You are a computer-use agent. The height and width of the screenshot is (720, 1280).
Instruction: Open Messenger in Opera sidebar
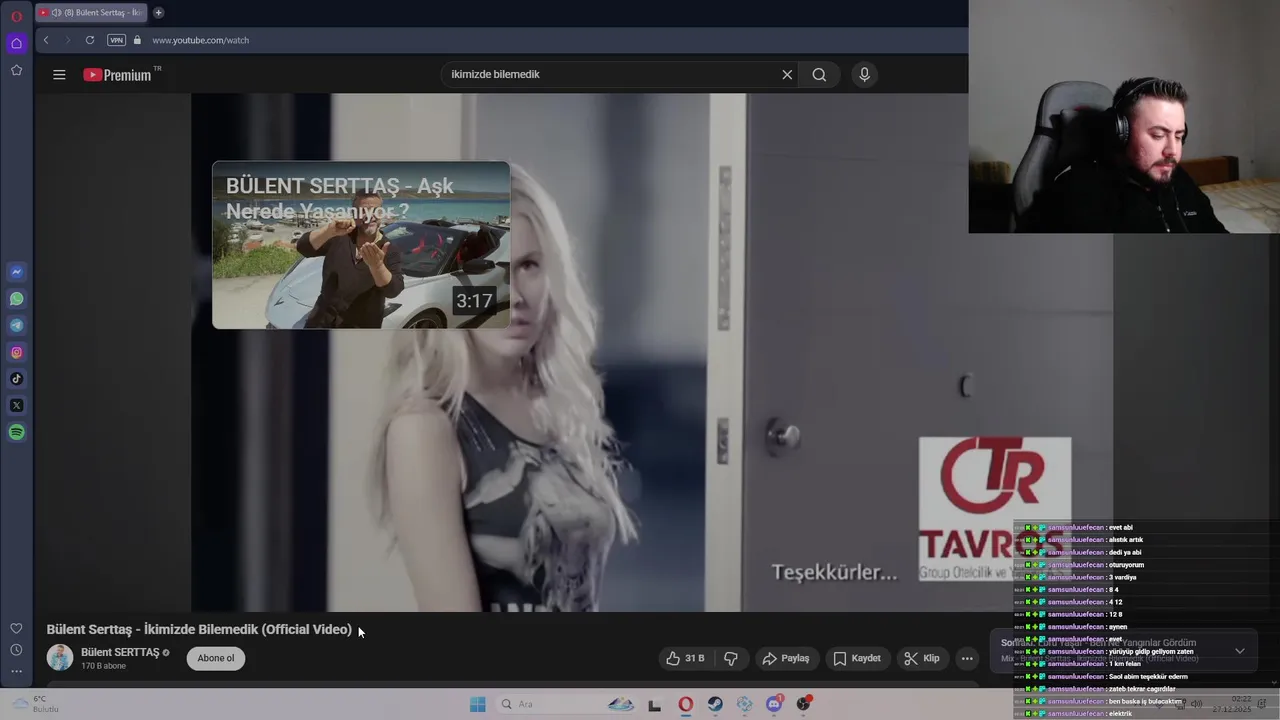click(16, 272)
